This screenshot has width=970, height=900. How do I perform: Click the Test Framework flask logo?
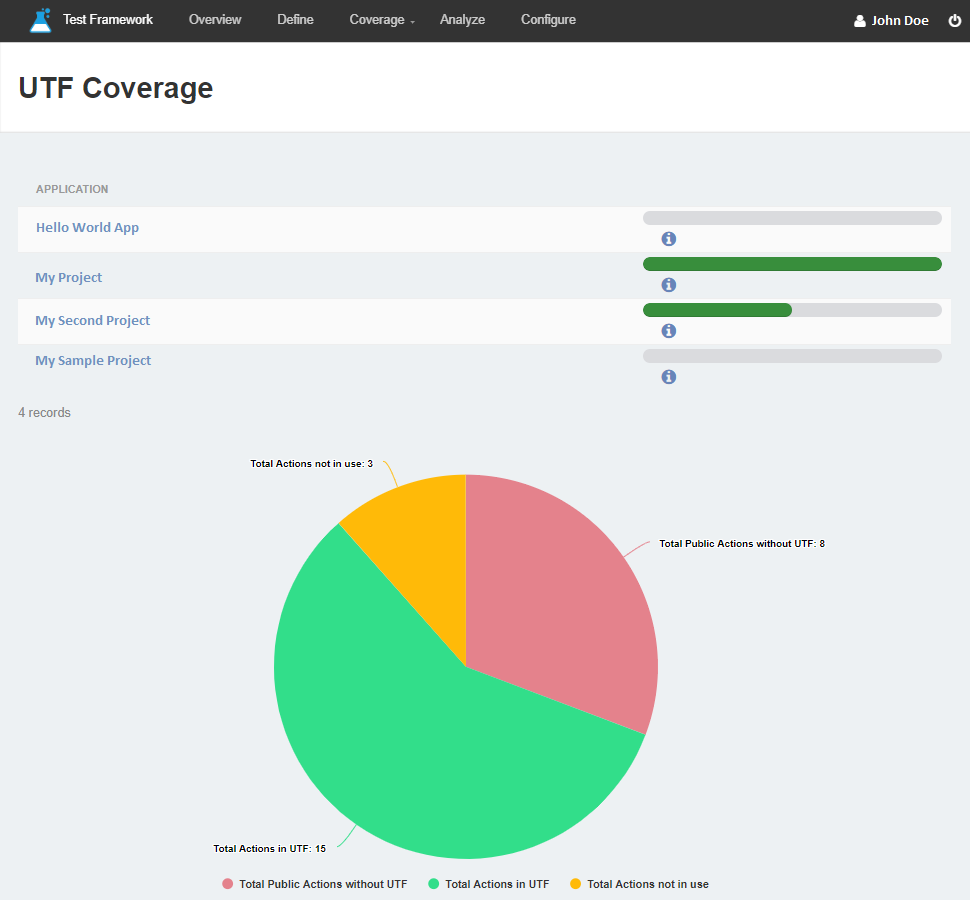[x=40, y=20]
